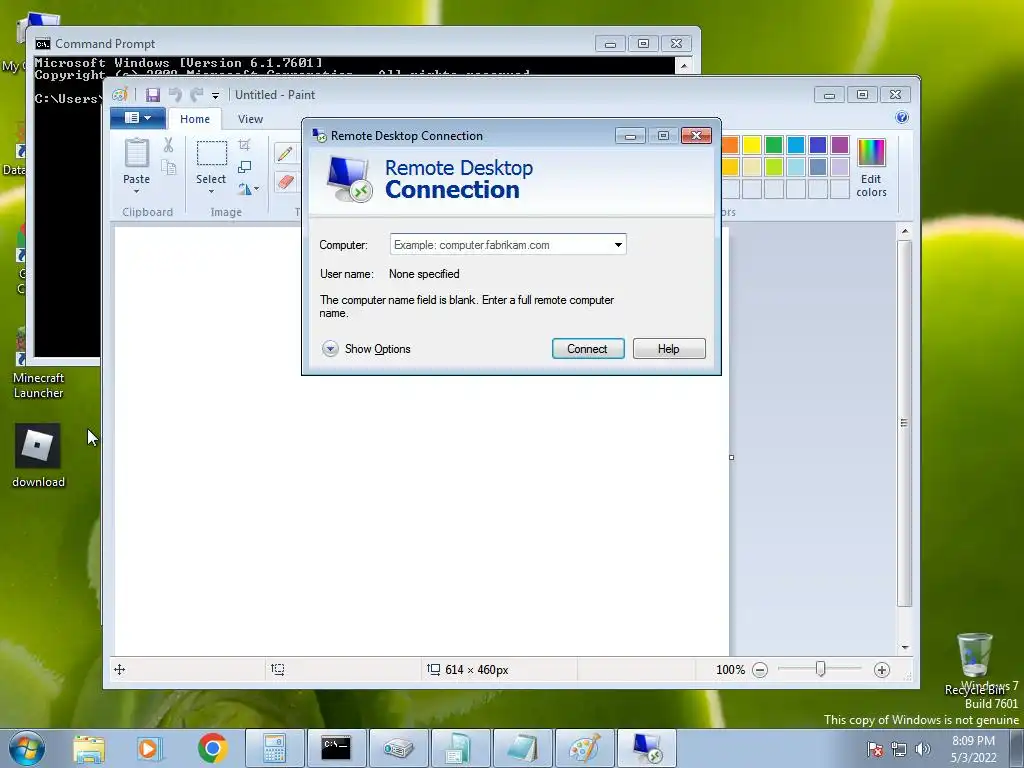Click the Help button in Remote Desktop

pos(669,349)
